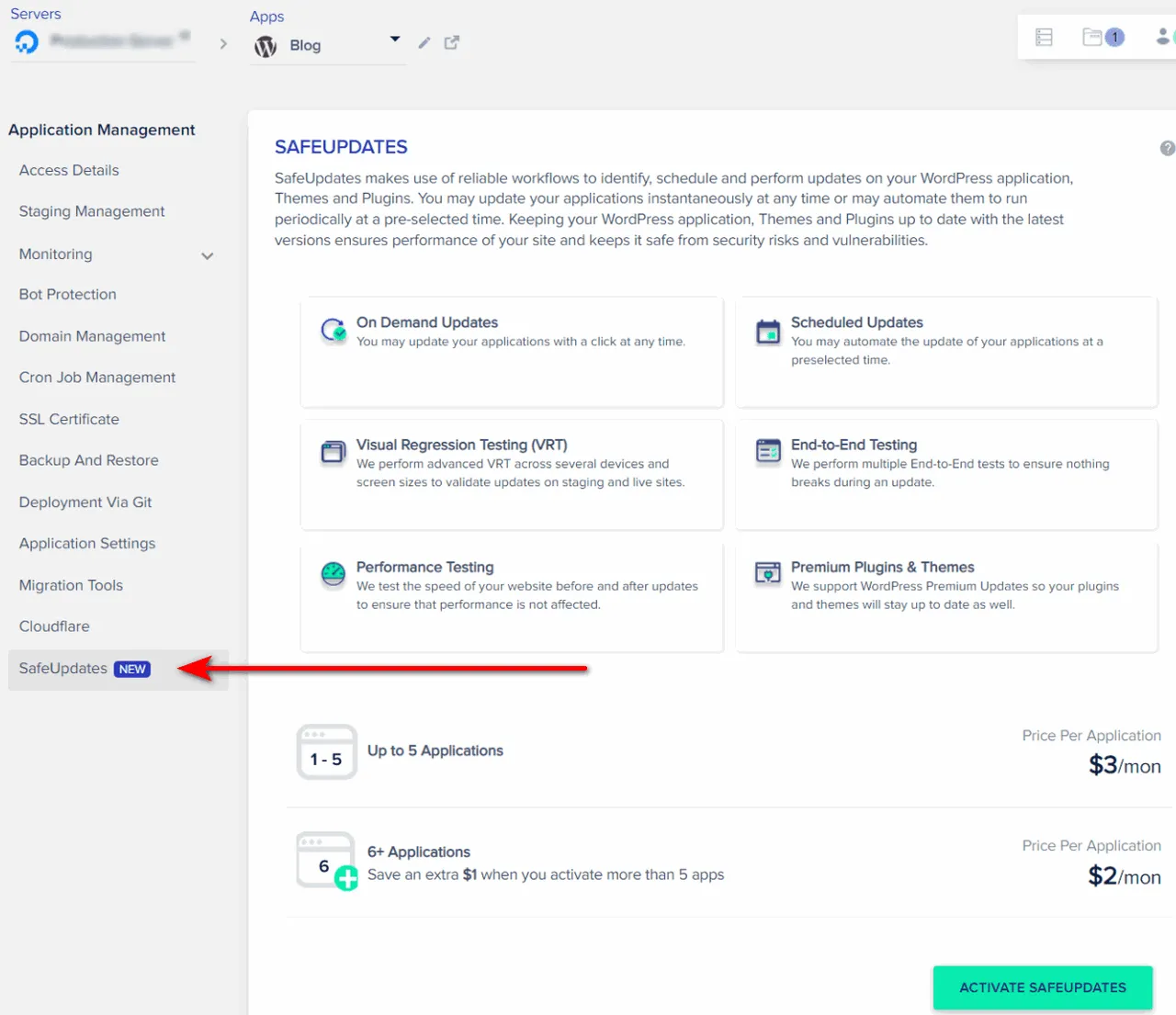Click the 1 - 5 applications pricing icon
This screenshot has width=1176, height=1015.
tap(326, 751)
